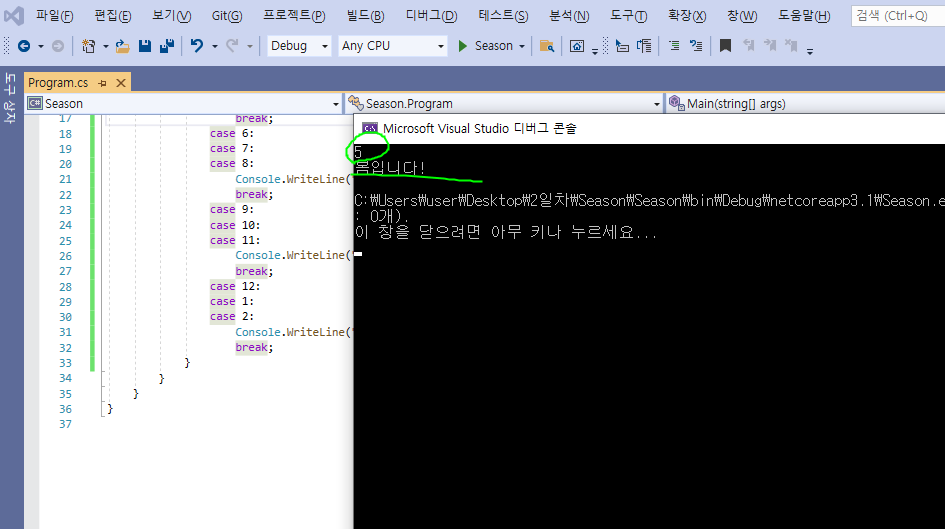Viewport: 945px width, 529px height.
Task: Click the browser preview toolbar icon
Action: [x=577, y=46]
